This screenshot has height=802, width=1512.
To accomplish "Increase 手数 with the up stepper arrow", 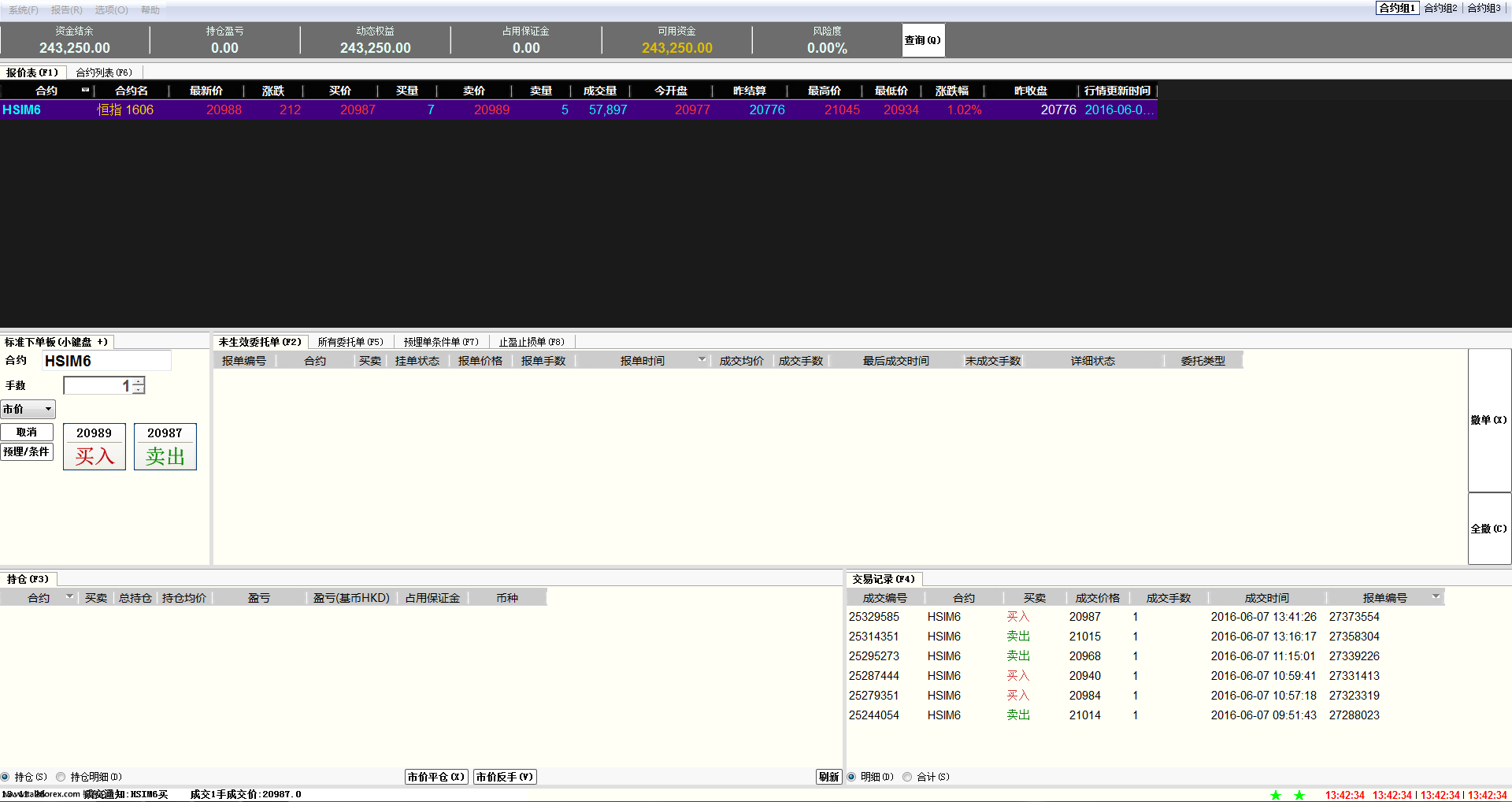I will (139, 381).
